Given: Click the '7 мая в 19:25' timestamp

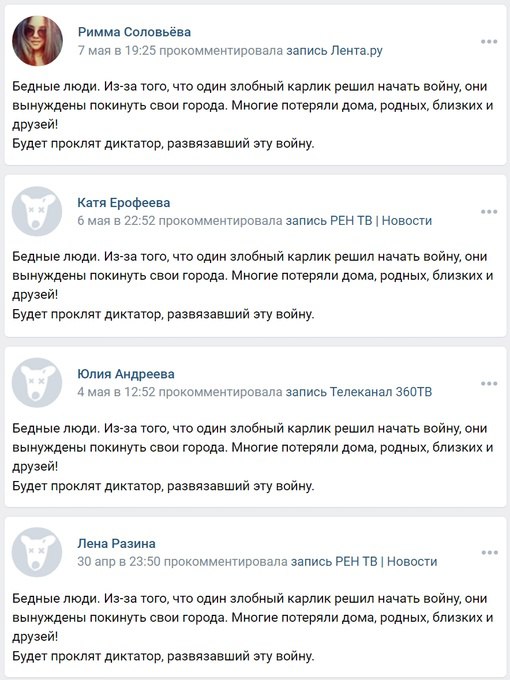Looking at the screenshot, I should coord(117,51).
